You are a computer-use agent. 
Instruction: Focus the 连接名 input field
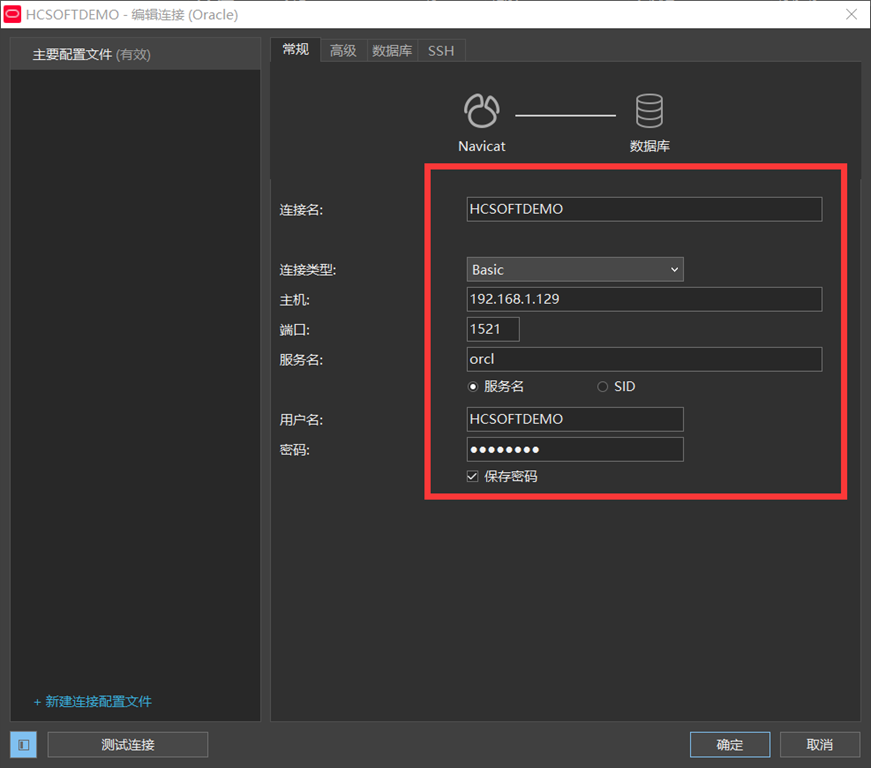644,209
